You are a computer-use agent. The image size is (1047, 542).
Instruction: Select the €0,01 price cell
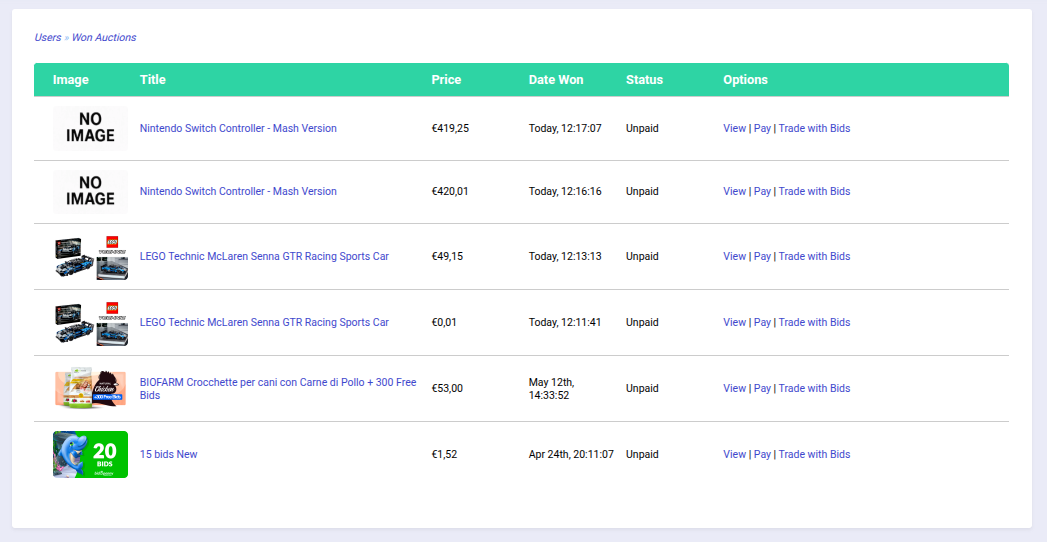[444, 322]
